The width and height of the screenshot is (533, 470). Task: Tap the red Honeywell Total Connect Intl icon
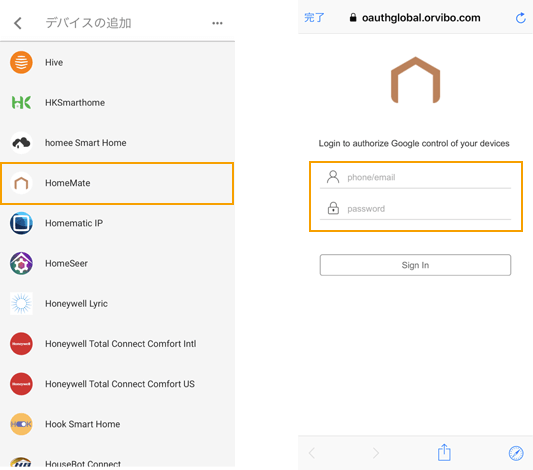coord(21,344)
